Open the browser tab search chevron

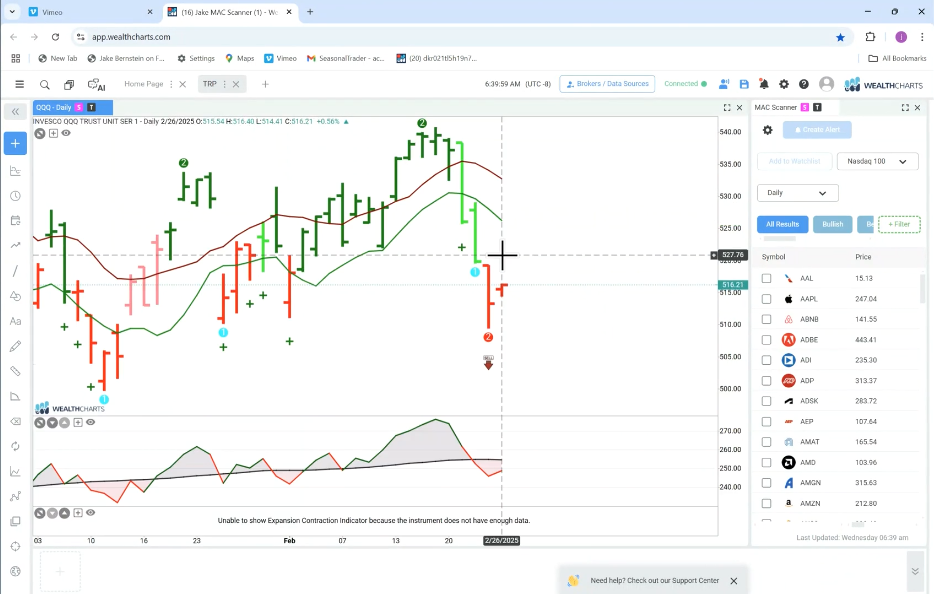point(12,11)
